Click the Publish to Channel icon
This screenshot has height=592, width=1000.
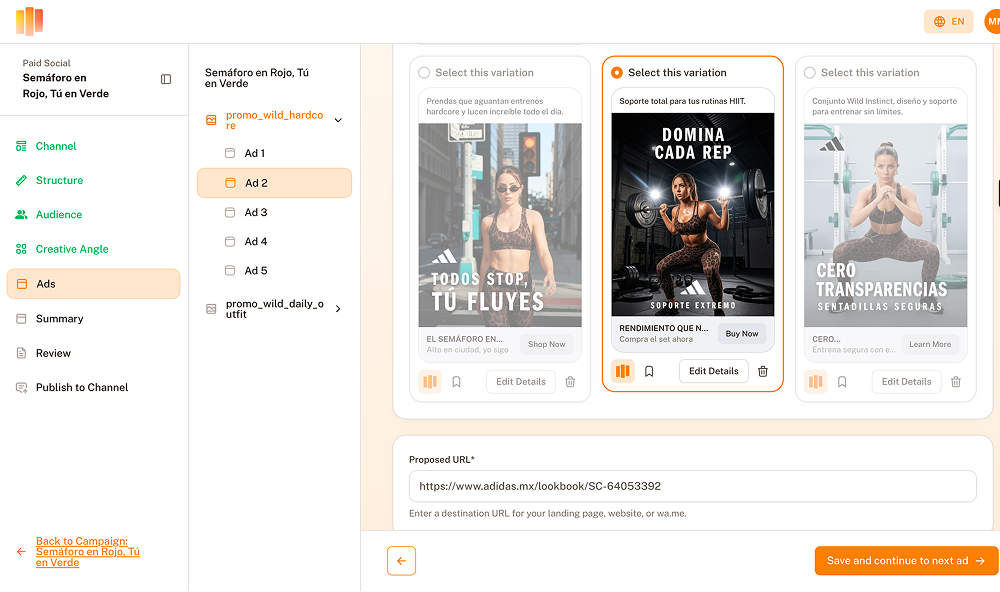click(21, 388)
